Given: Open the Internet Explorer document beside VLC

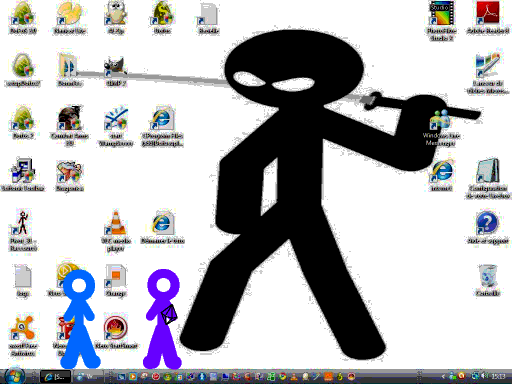Looking at the screenshot, I should click(162, 227).
